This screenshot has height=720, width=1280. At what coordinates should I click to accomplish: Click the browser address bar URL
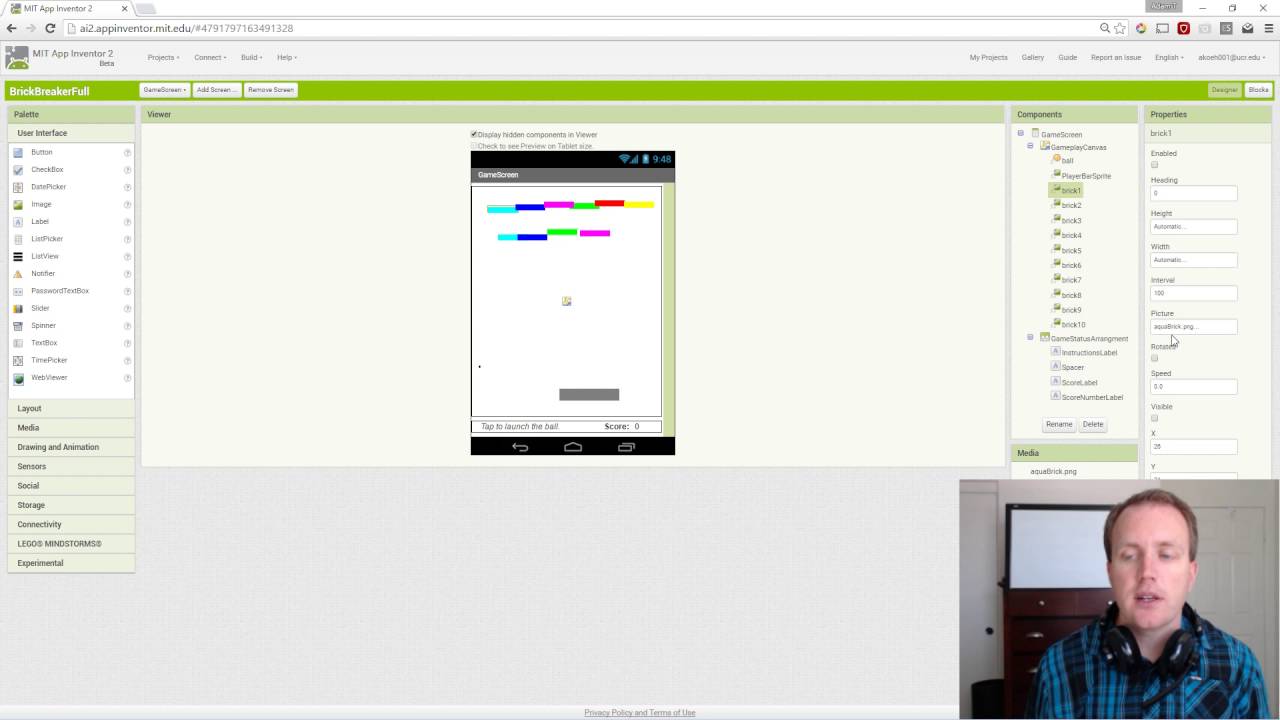[186, 28]
